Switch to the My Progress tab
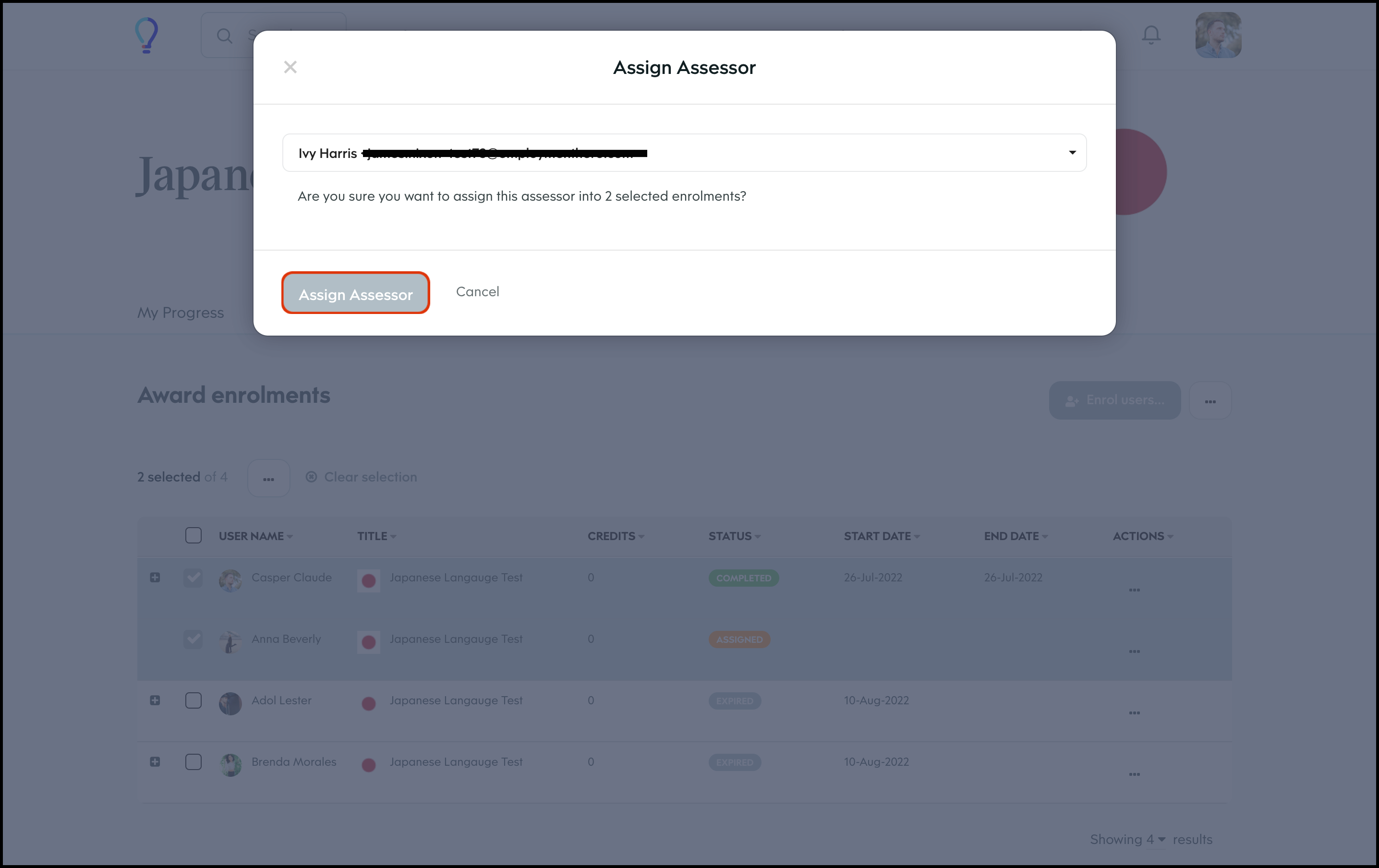 [181, 313]
